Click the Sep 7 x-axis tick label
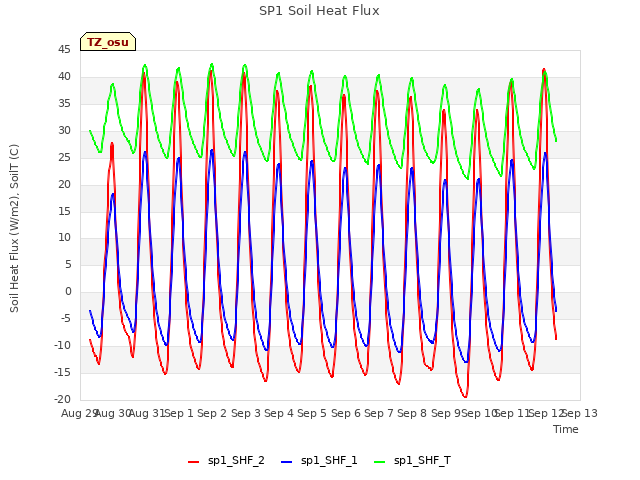Viewport: 640px width, 480px height. pos(379,413)
